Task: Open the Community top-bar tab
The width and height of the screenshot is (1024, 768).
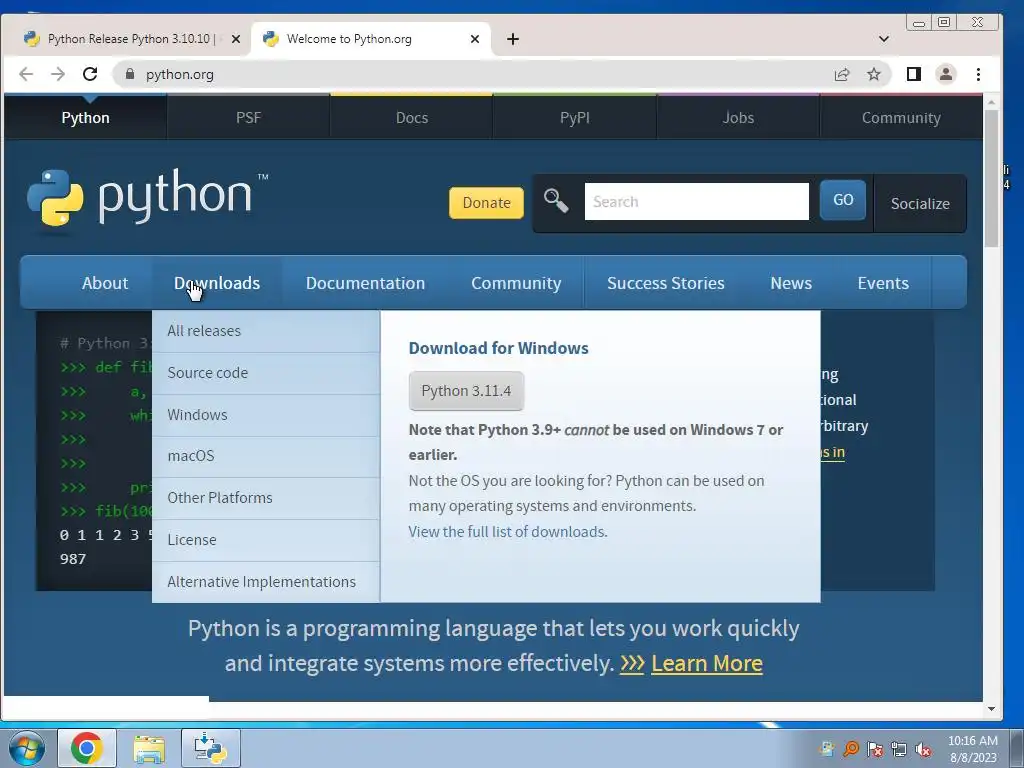Action: (901, 118)
